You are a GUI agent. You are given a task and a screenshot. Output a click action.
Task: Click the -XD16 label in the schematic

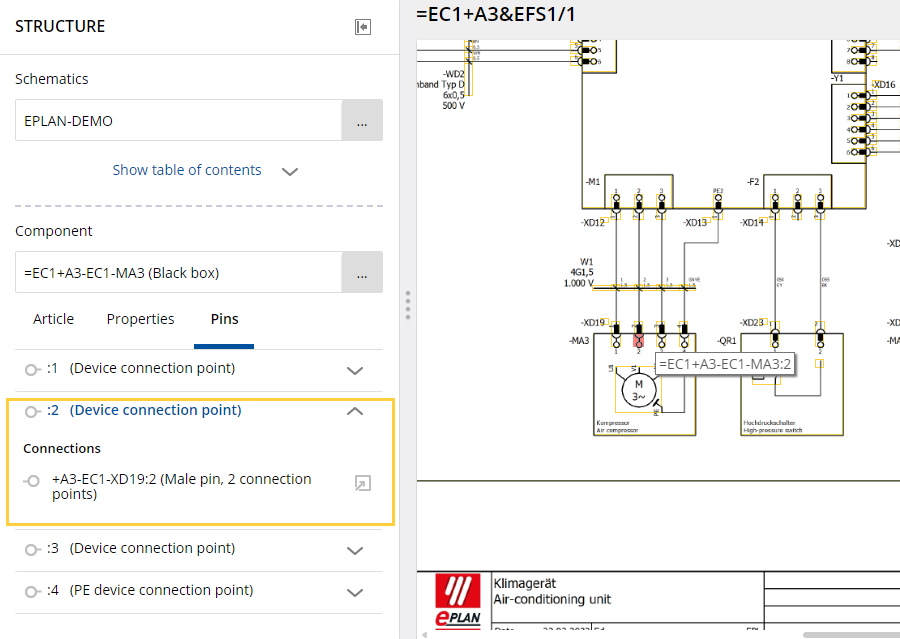point(885,84)
